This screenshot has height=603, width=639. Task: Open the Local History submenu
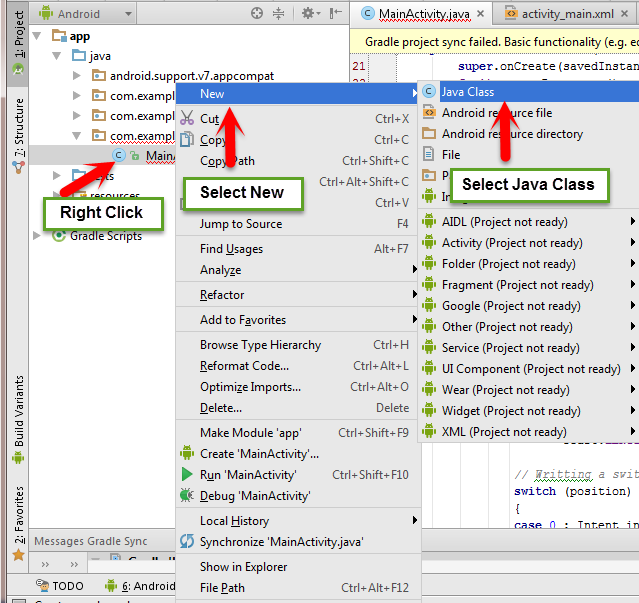[297, 521]
